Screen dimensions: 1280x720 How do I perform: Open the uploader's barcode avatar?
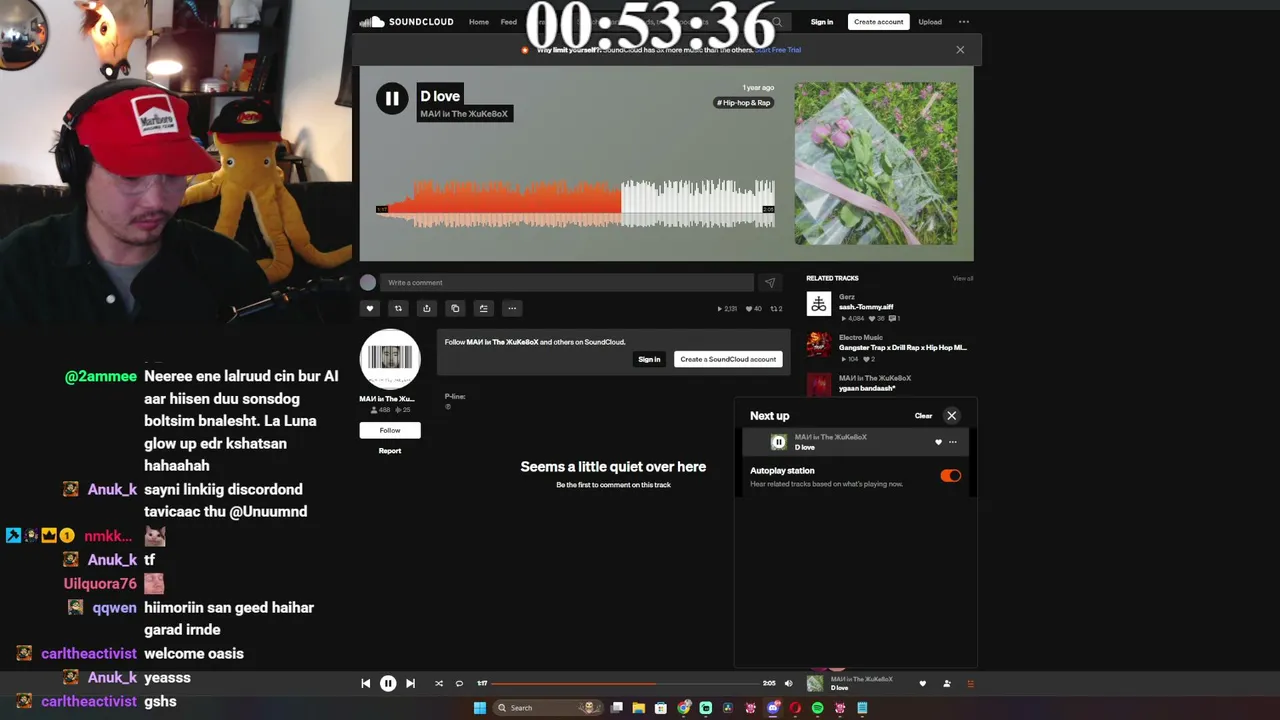tap(390, 359)
